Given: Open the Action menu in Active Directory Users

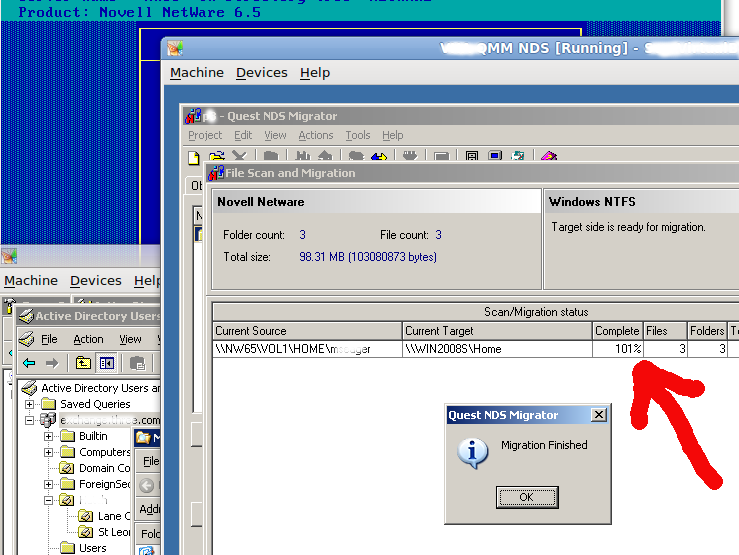Looking at the screenshot, I should (x=88, y=339).
